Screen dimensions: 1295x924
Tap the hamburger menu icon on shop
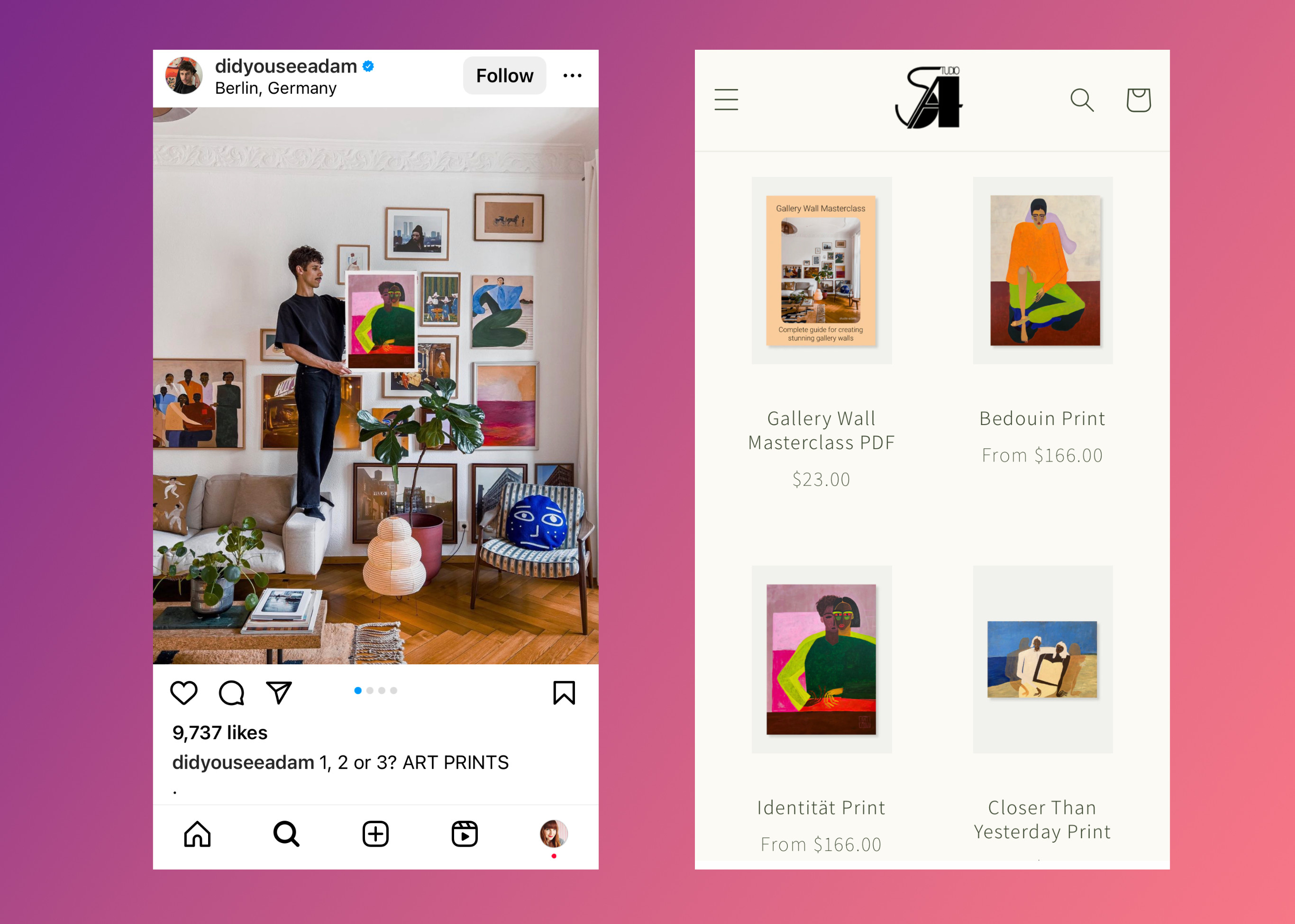[726, 100]
